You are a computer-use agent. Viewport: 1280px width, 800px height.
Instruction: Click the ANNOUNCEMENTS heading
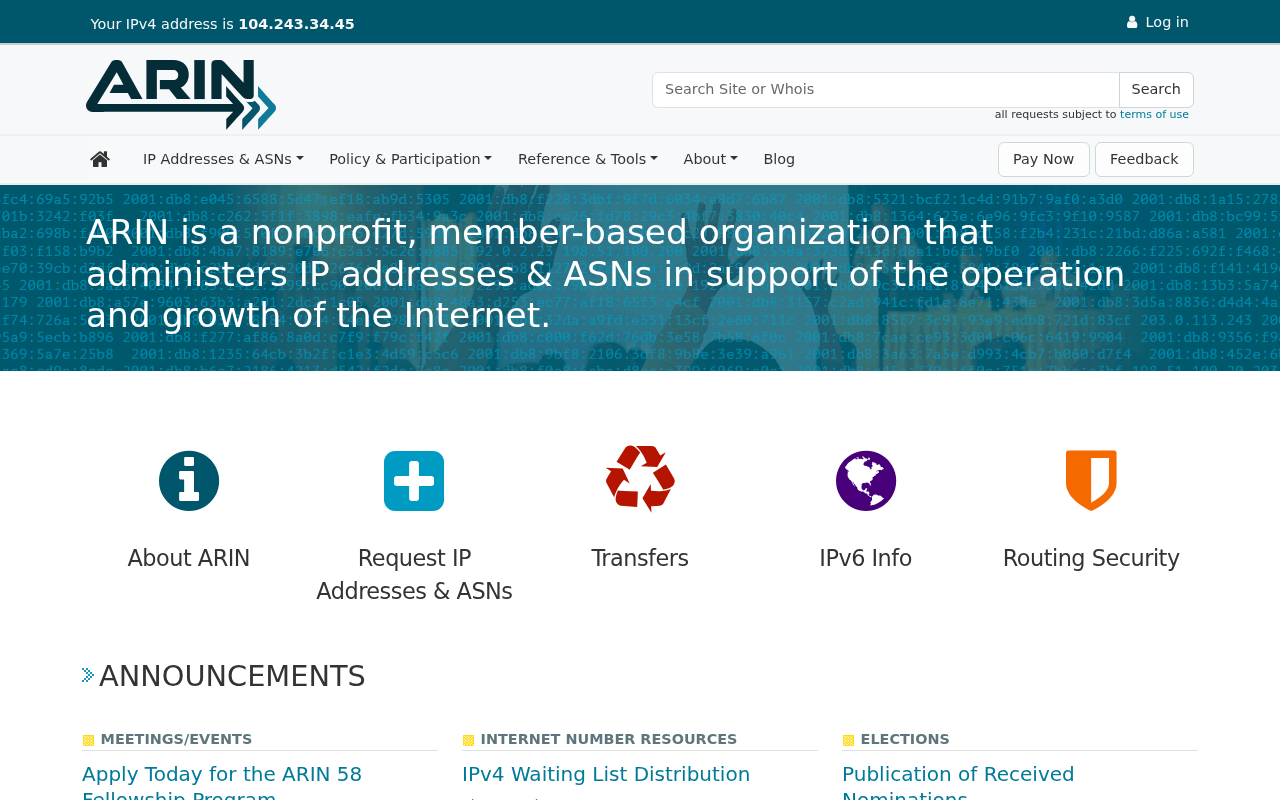[x=232, y=676]
